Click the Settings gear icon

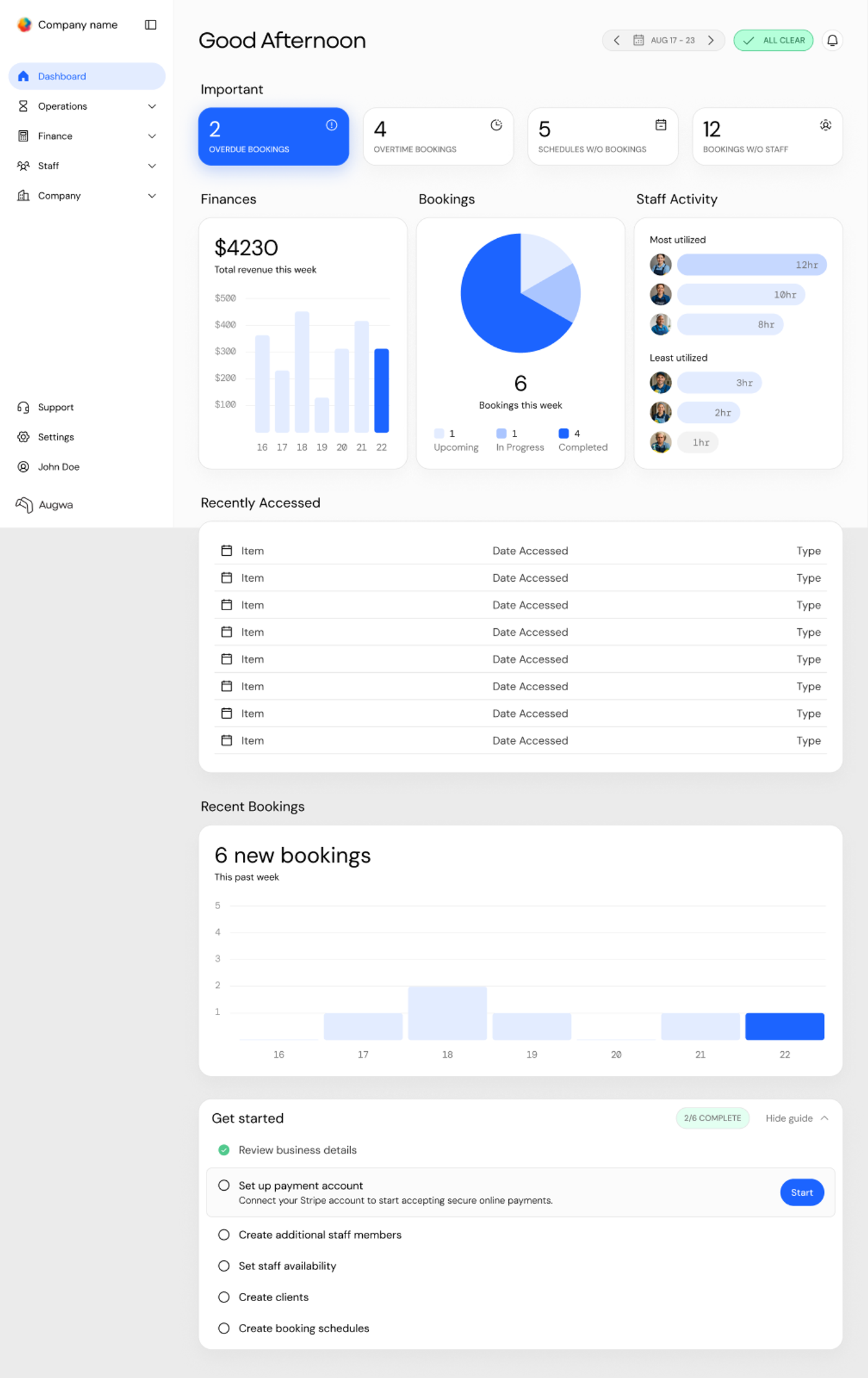tap(24, 437)
